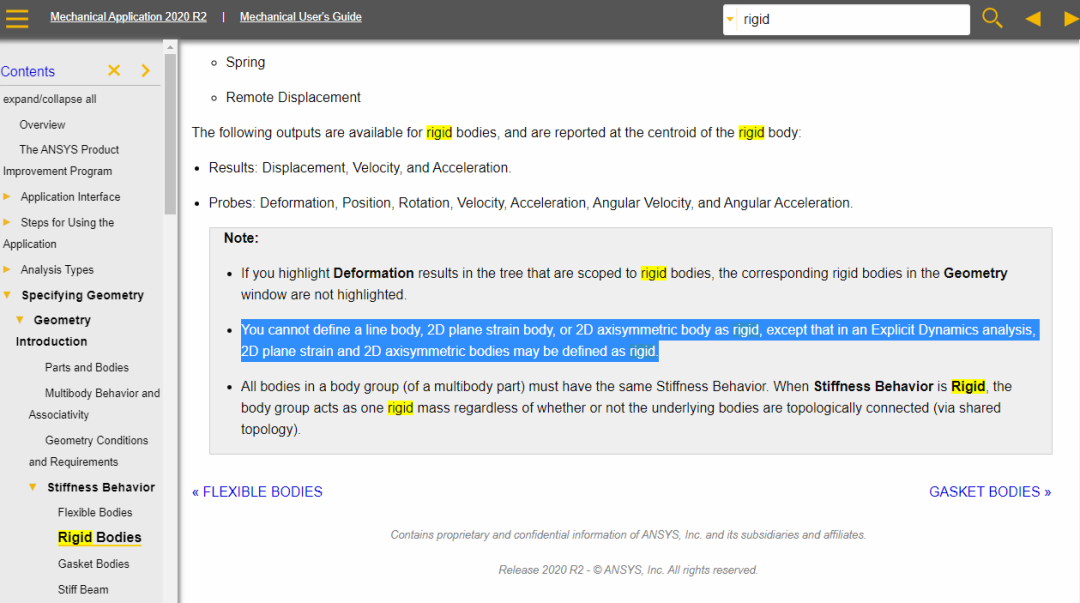This screenshot has width=1080, height=603.
Task: Collapse Geometry Introduction arrow
Action: [x=20, y=320]
